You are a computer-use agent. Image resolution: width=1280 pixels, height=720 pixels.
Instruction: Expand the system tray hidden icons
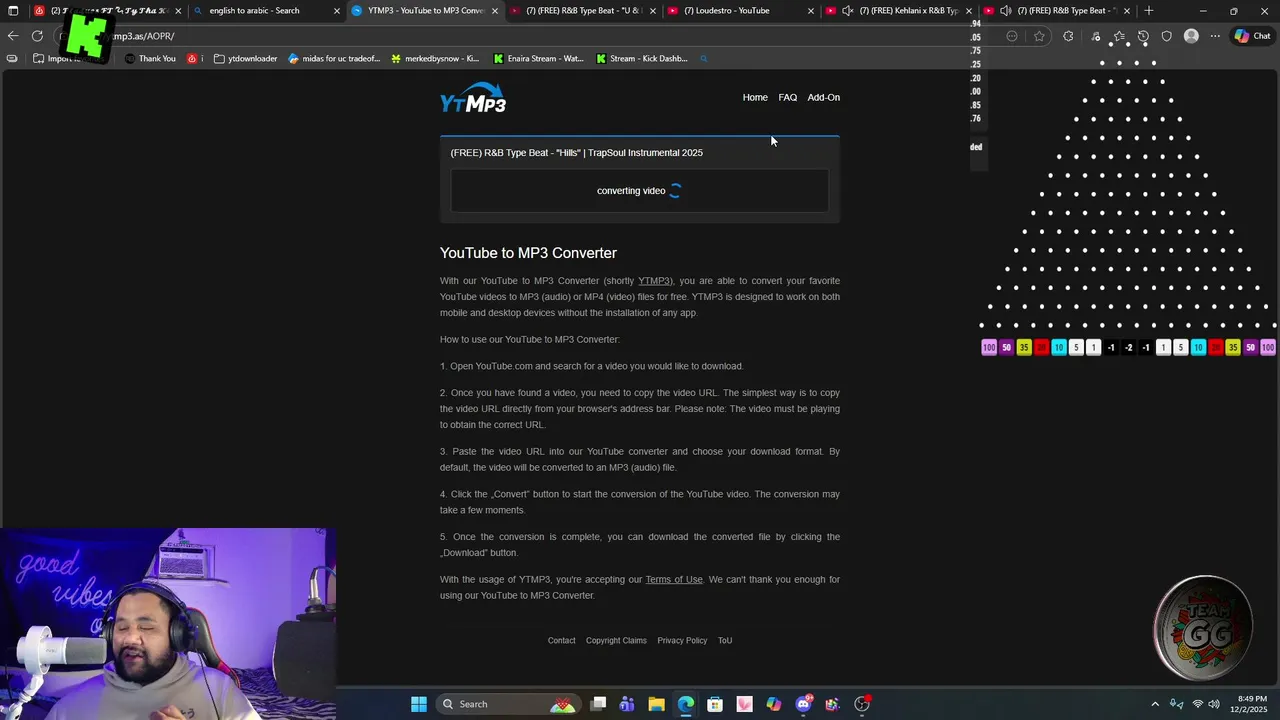[x=1155, y=704]
